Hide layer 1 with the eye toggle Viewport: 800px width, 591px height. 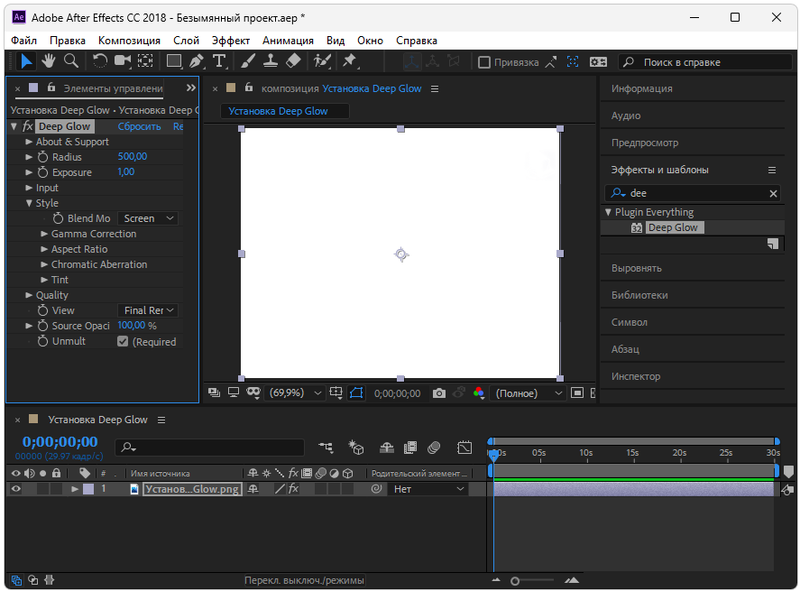coord(16,489)
